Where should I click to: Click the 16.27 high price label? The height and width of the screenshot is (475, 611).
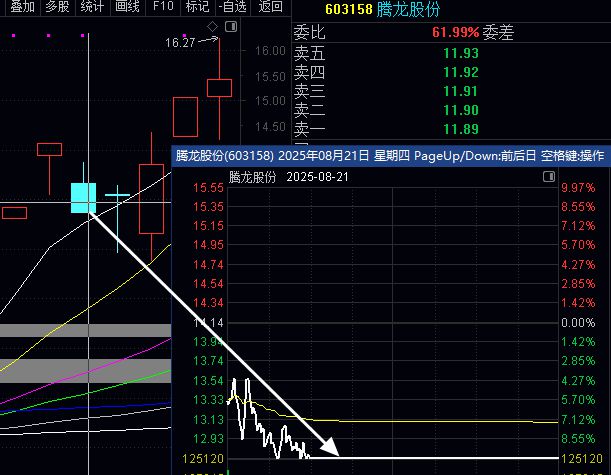pos(180,42)
